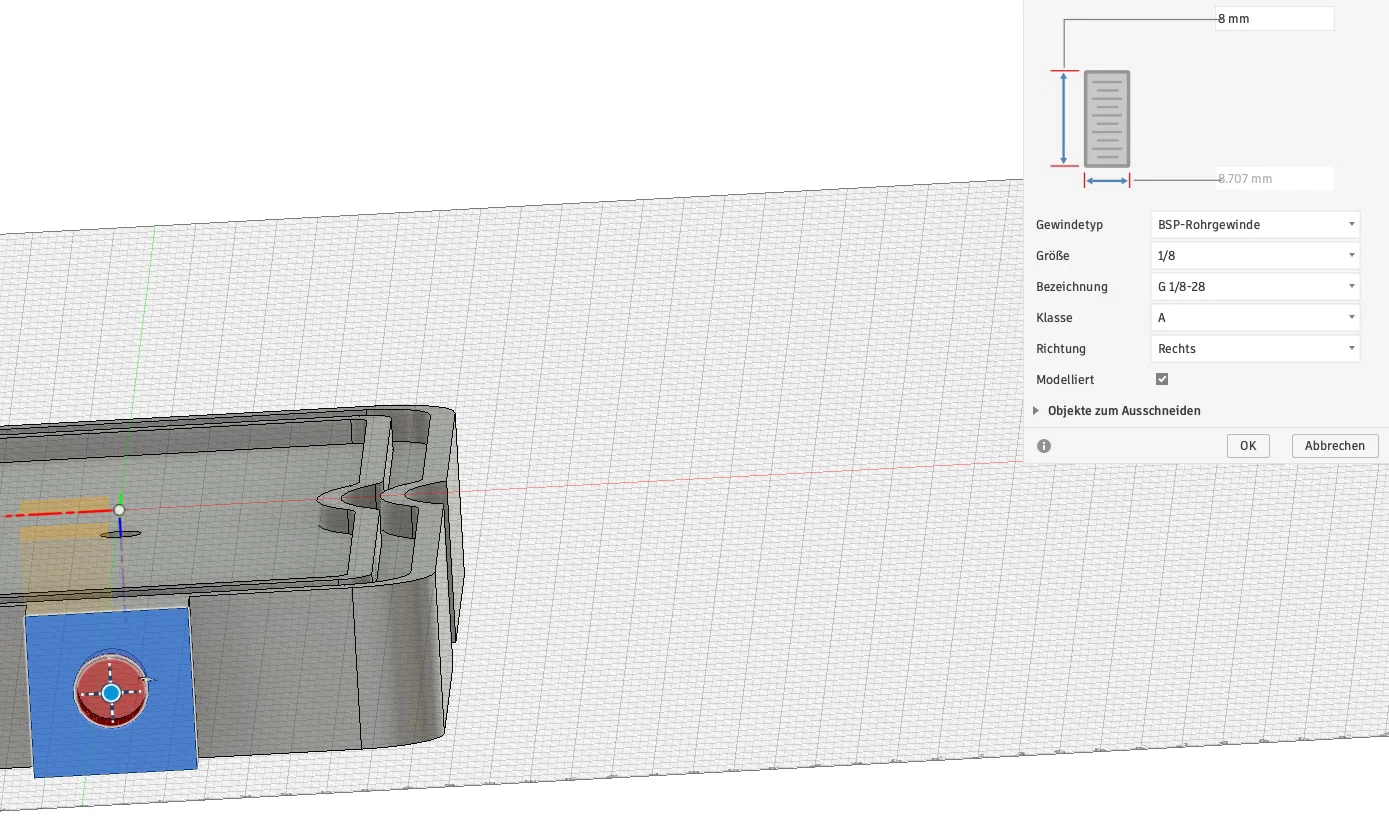
Task: Click the Klasse label
Action: click(x=1054, y=318)
